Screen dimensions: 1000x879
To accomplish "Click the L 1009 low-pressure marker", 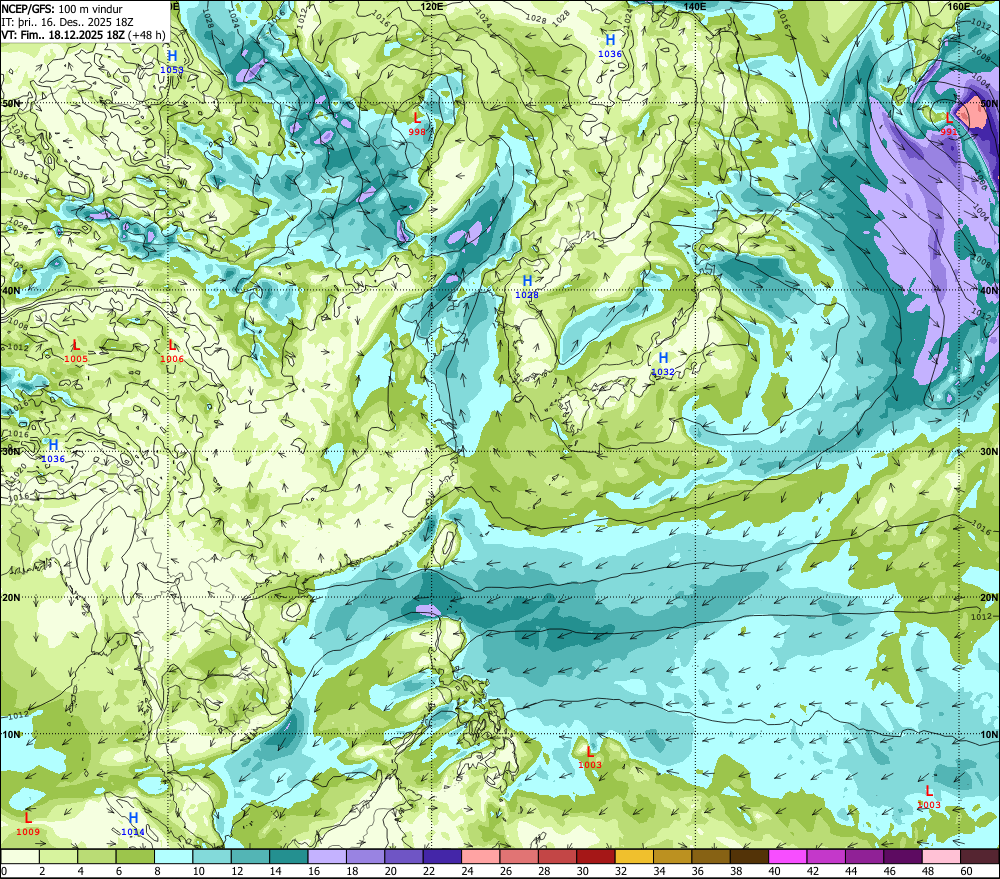I will pyautogui.click(x=28, y=824).
